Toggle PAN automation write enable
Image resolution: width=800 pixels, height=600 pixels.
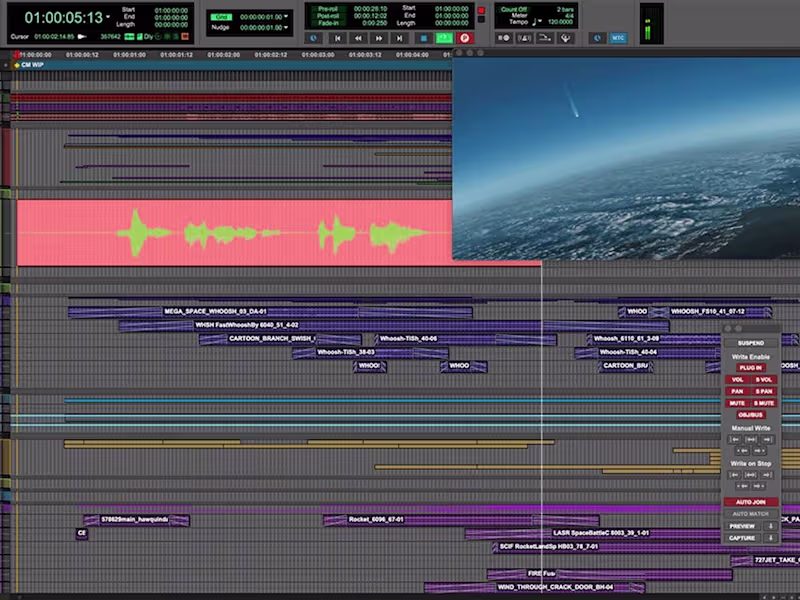point(737,391)
